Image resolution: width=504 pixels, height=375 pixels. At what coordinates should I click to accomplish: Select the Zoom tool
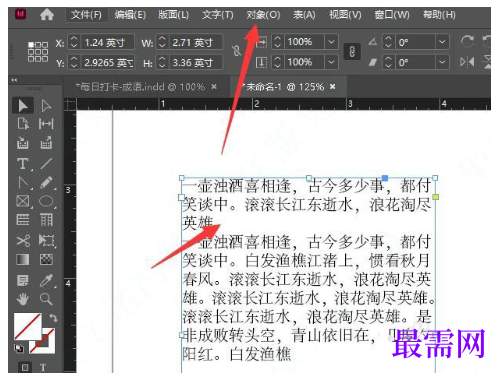(x=46, y=299)
